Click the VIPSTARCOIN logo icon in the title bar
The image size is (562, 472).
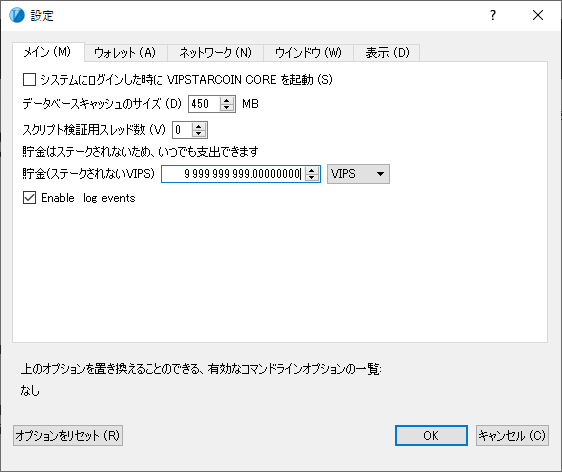coord(17,15)
